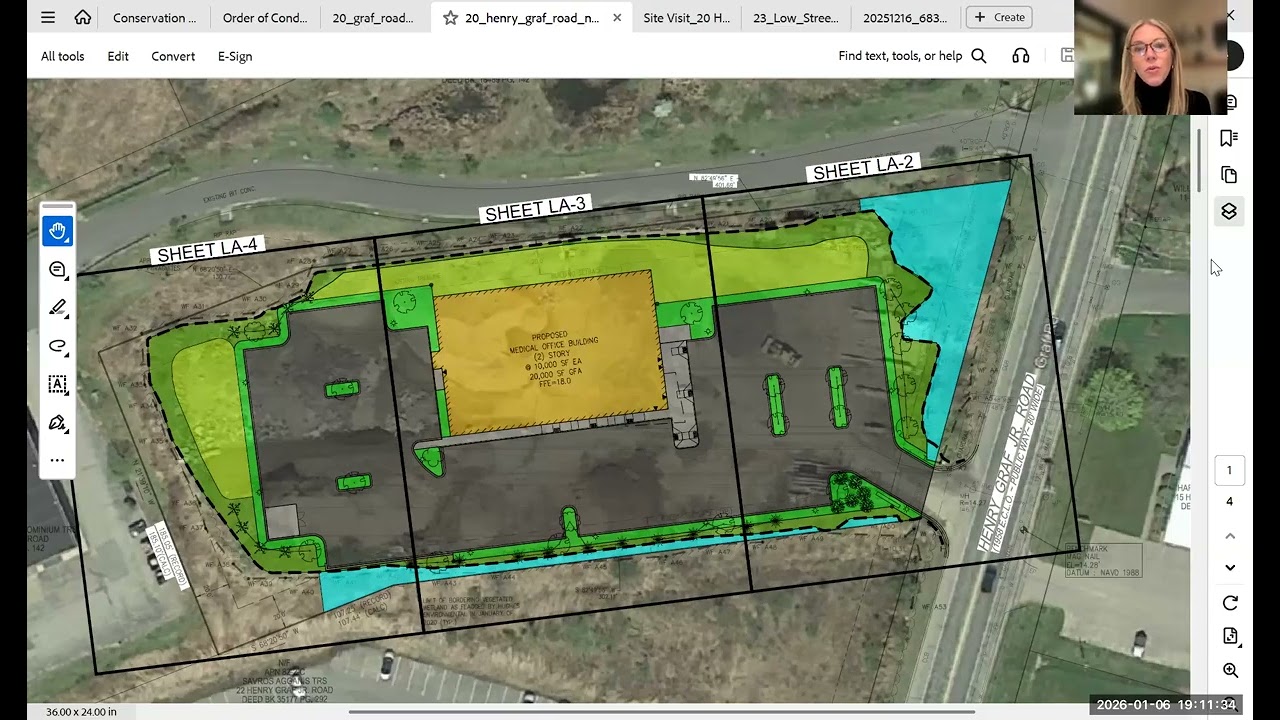Switch to 20_graf_road... tab

373,17
